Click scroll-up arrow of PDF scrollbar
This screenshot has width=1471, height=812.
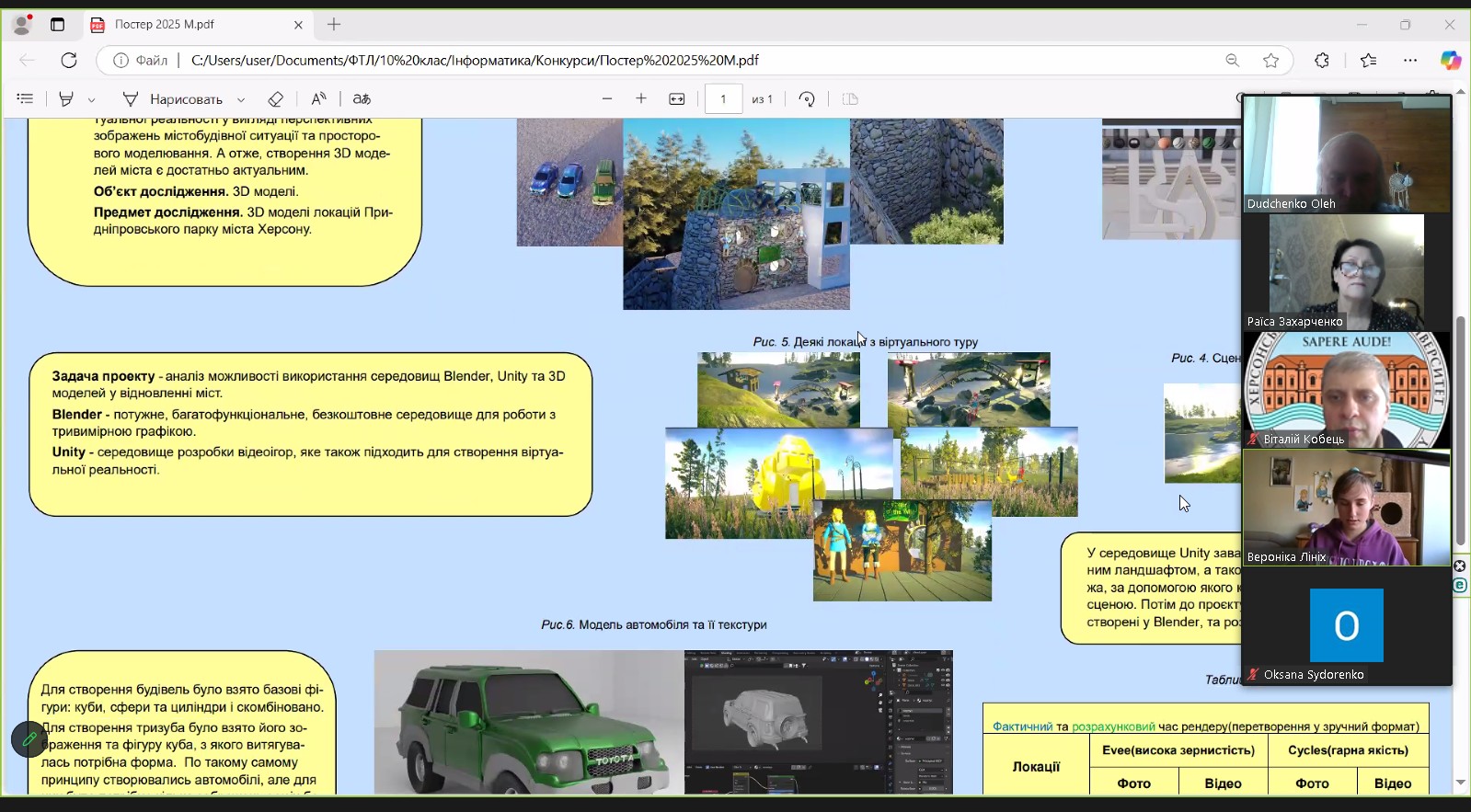(x=1461, y=92)
